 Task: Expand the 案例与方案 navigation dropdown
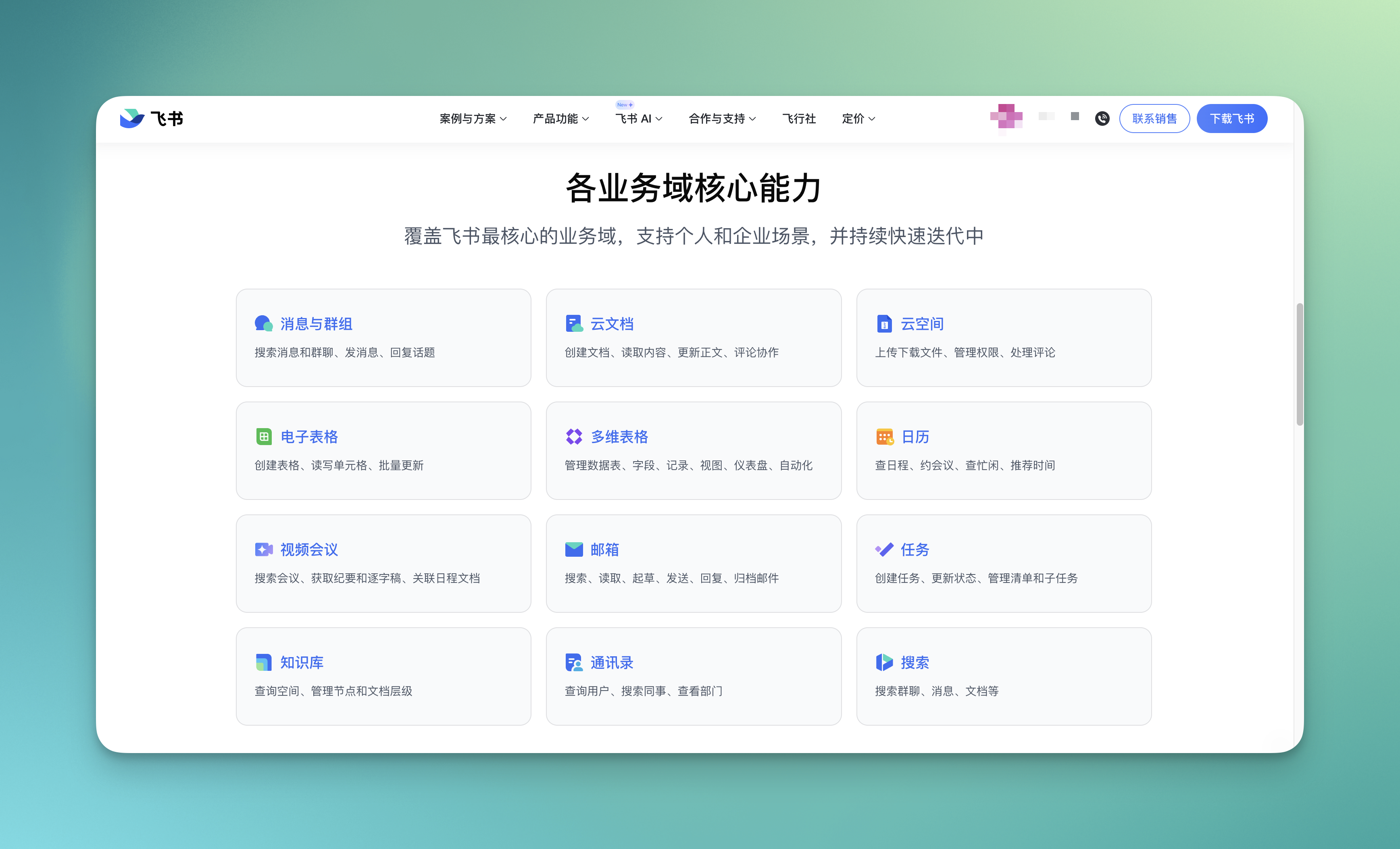[472, 119]
